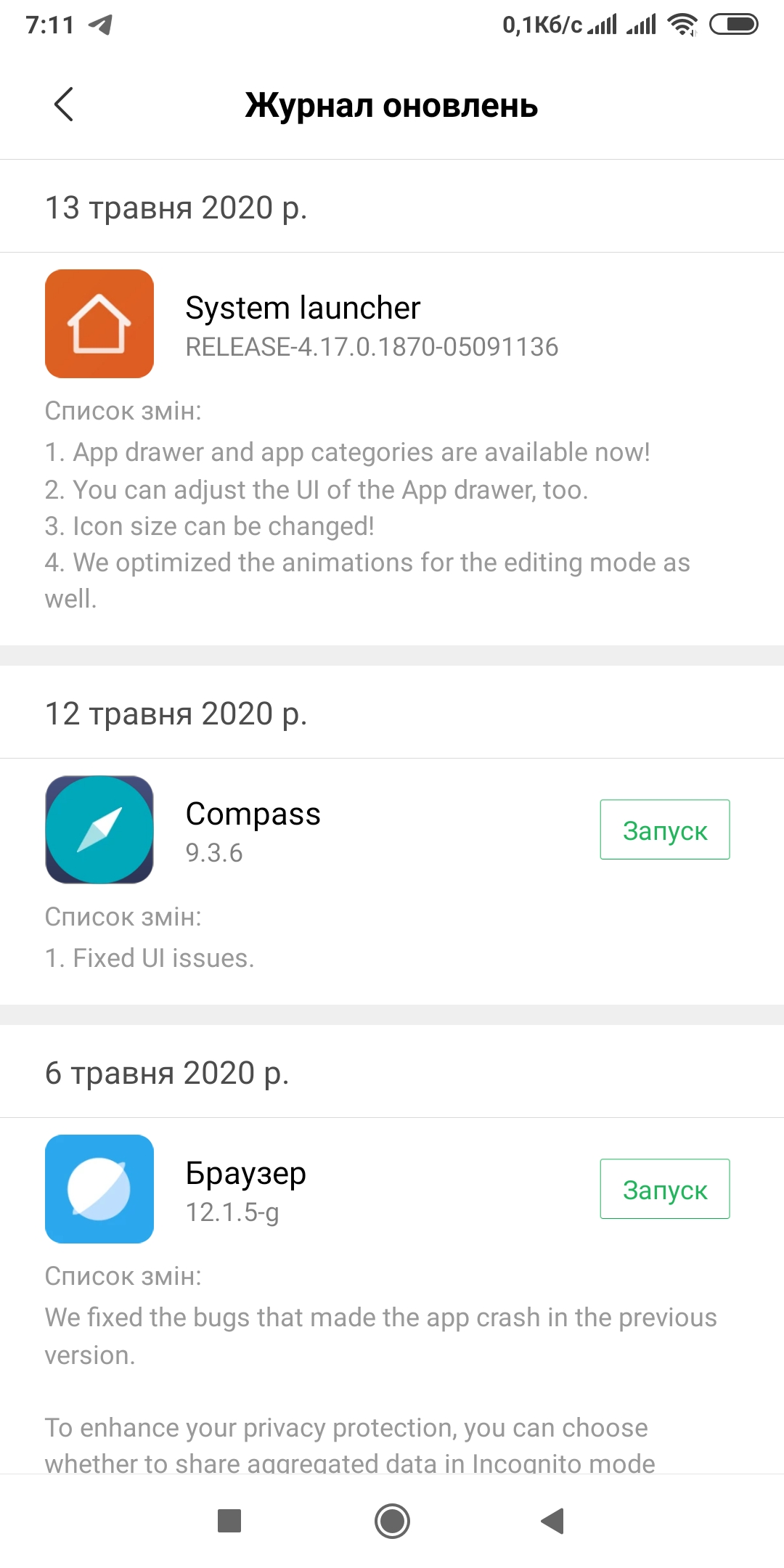Viewport: 784px width, 1568px height.
Task: Tap the Compass version 9.3.6 text
Action: (214, 853)
